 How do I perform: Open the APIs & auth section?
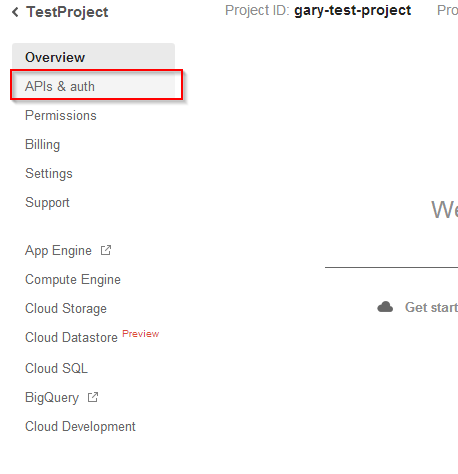(93, 86)
